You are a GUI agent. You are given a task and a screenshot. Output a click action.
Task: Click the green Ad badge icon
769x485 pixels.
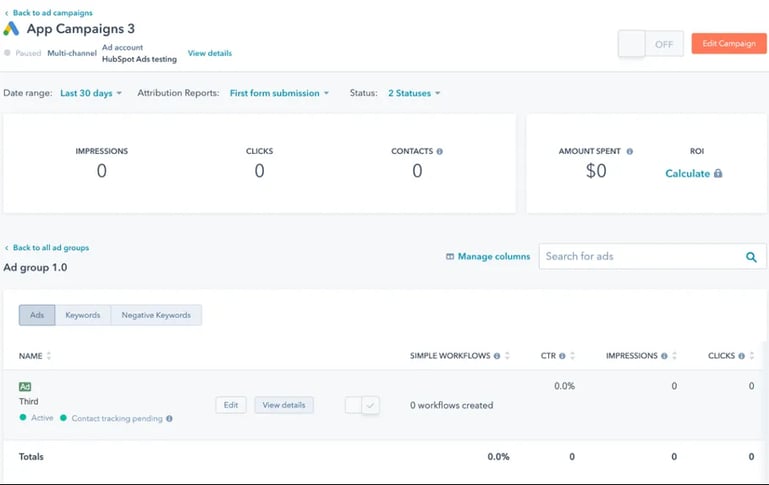25,386
